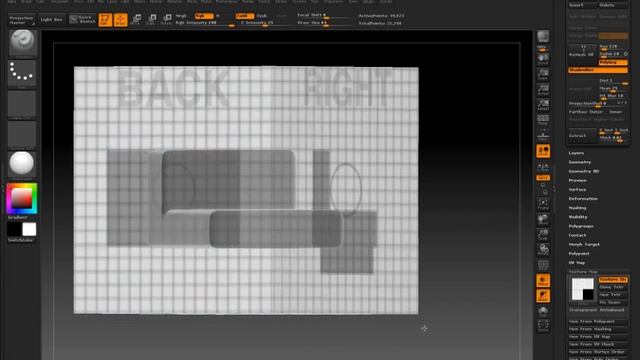Expand the Geometry subpalette

580,162
